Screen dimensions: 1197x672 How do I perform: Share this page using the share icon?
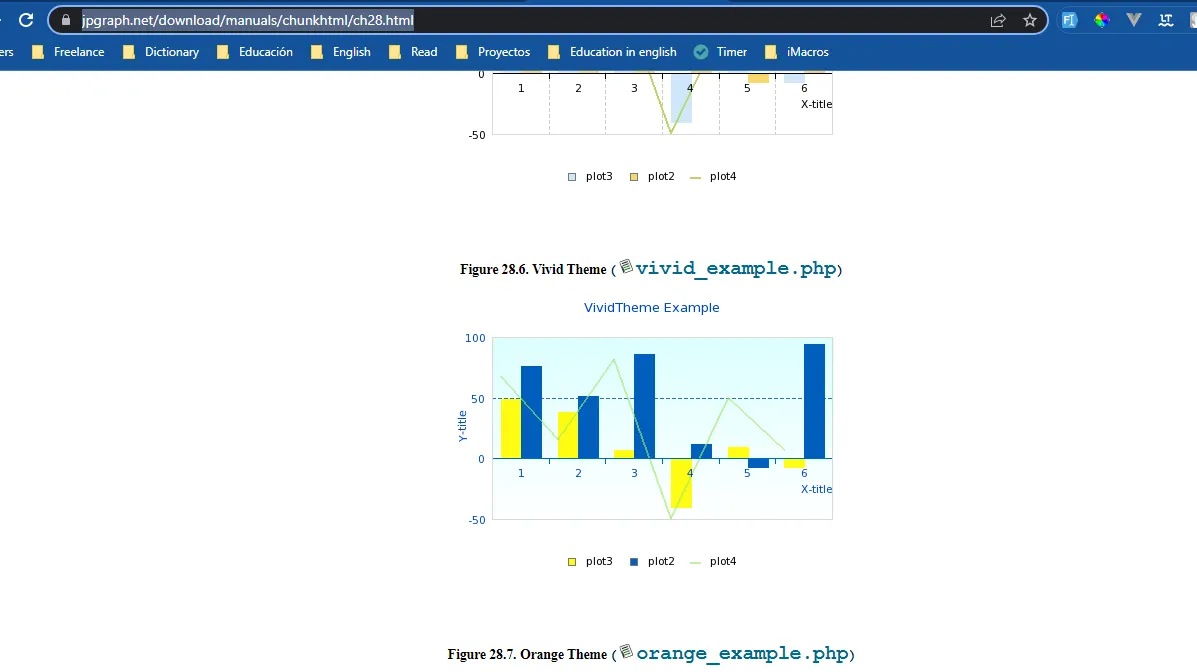click(x=998, y=21)
